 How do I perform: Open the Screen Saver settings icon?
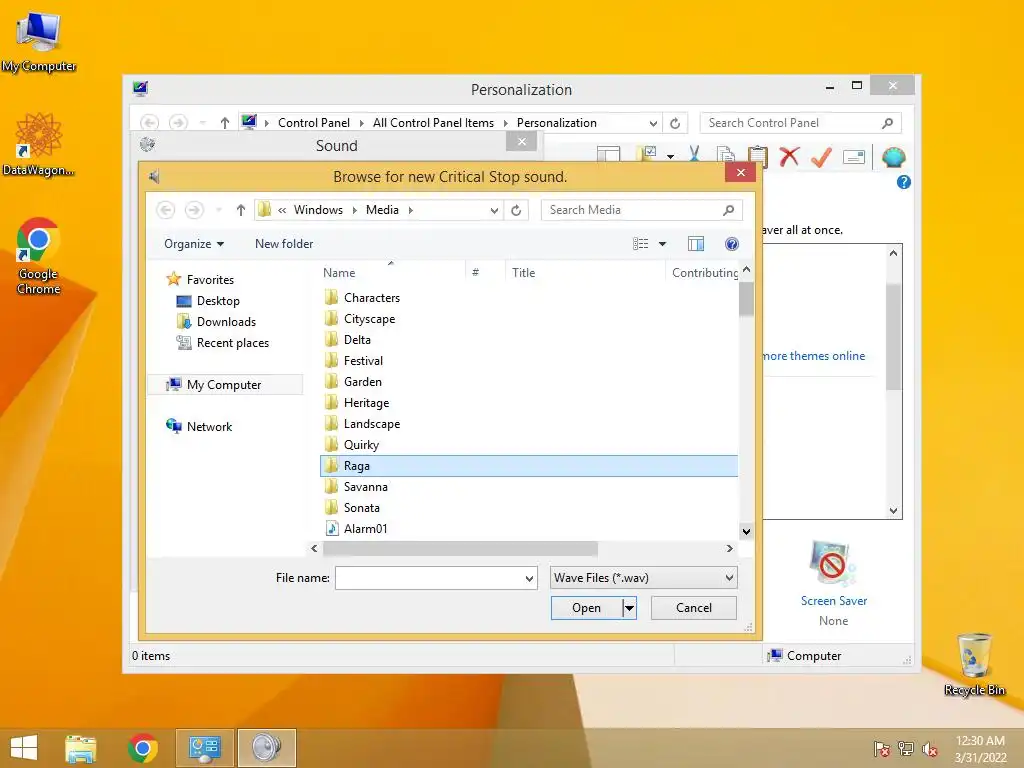click(832, 564)
